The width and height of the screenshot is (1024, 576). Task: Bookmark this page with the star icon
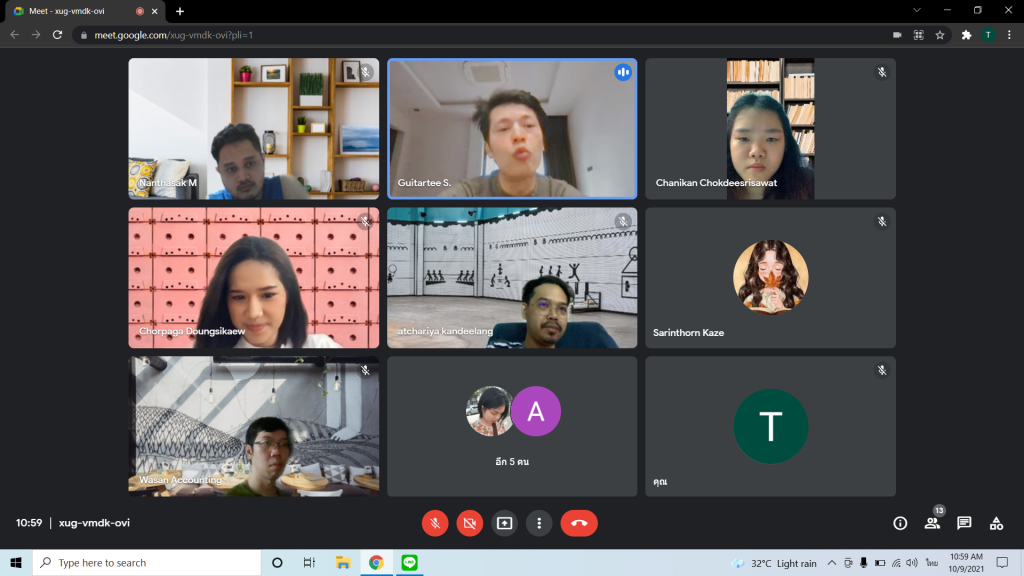point(940,34)
